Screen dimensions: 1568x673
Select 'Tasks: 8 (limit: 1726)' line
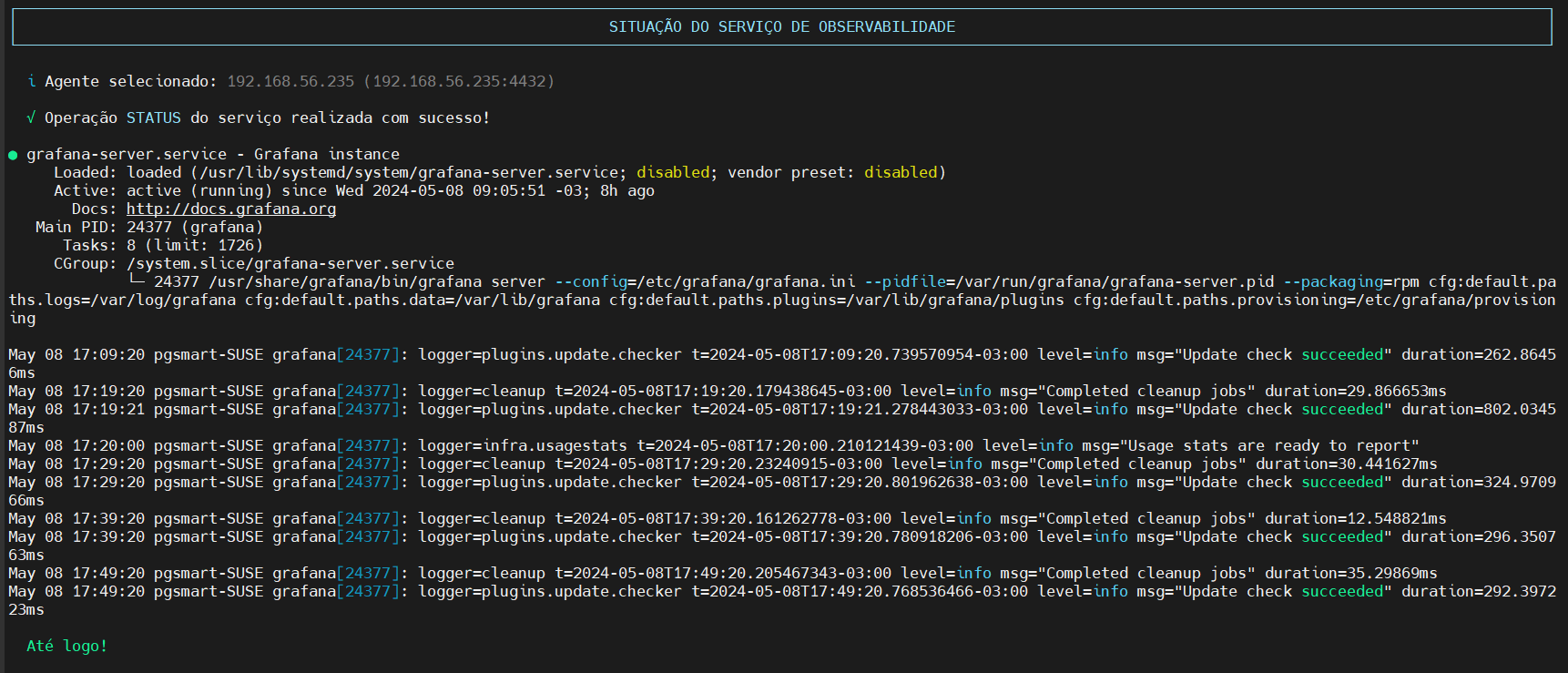click(x=163, y=245)
